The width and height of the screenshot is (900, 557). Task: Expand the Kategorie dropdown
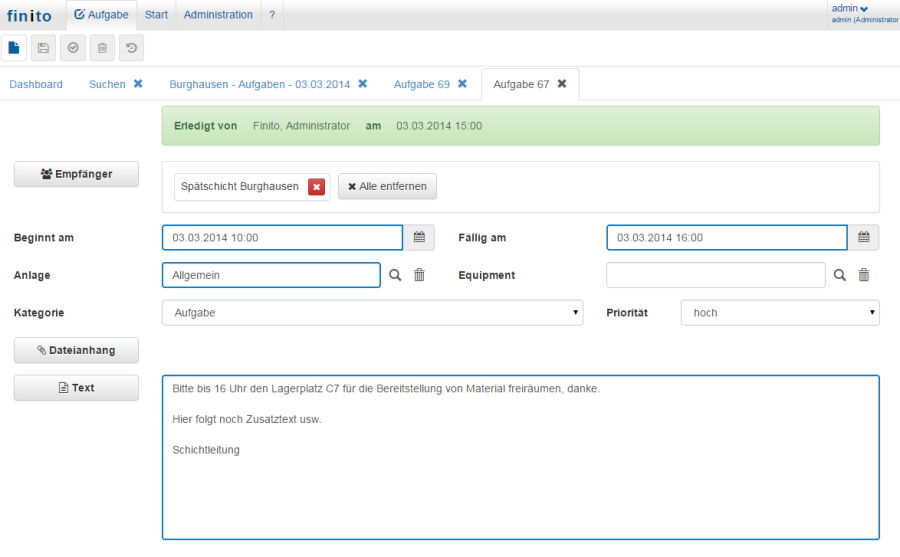[372, 313]
